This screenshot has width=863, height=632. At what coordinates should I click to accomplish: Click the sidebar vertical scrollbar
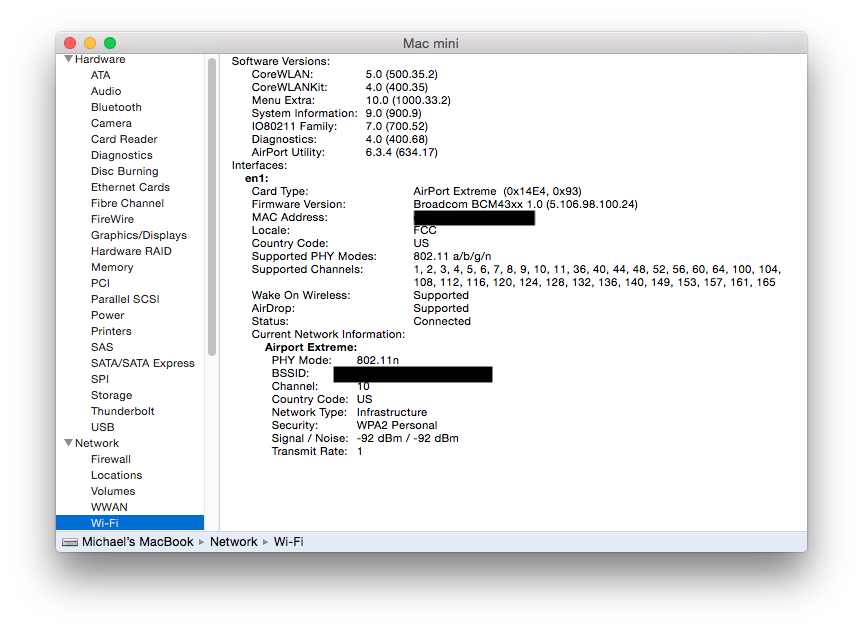pyautogui.click(x=212, y=206)
